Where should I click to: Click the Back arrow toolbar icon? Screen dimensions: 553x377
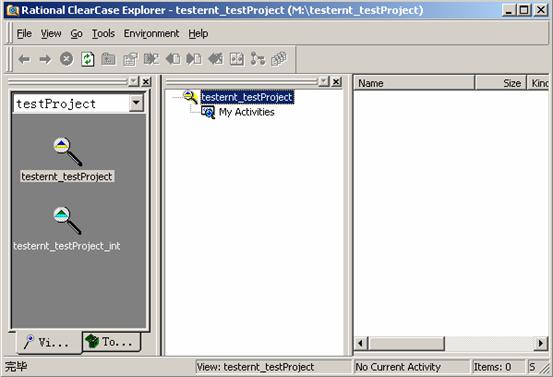(x=24, y=59)
